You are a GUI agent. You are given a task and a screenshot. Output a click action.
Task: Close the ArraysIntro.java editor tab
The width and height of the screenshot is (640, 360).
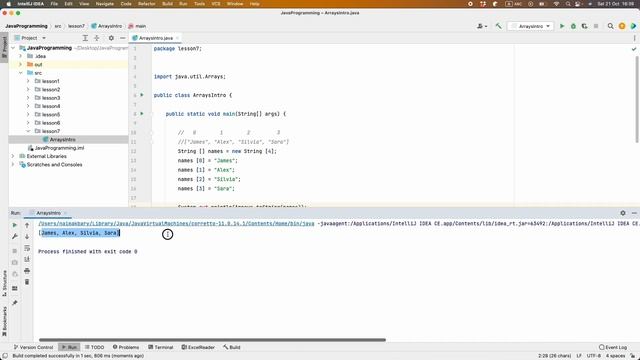(x=178, y=38)
